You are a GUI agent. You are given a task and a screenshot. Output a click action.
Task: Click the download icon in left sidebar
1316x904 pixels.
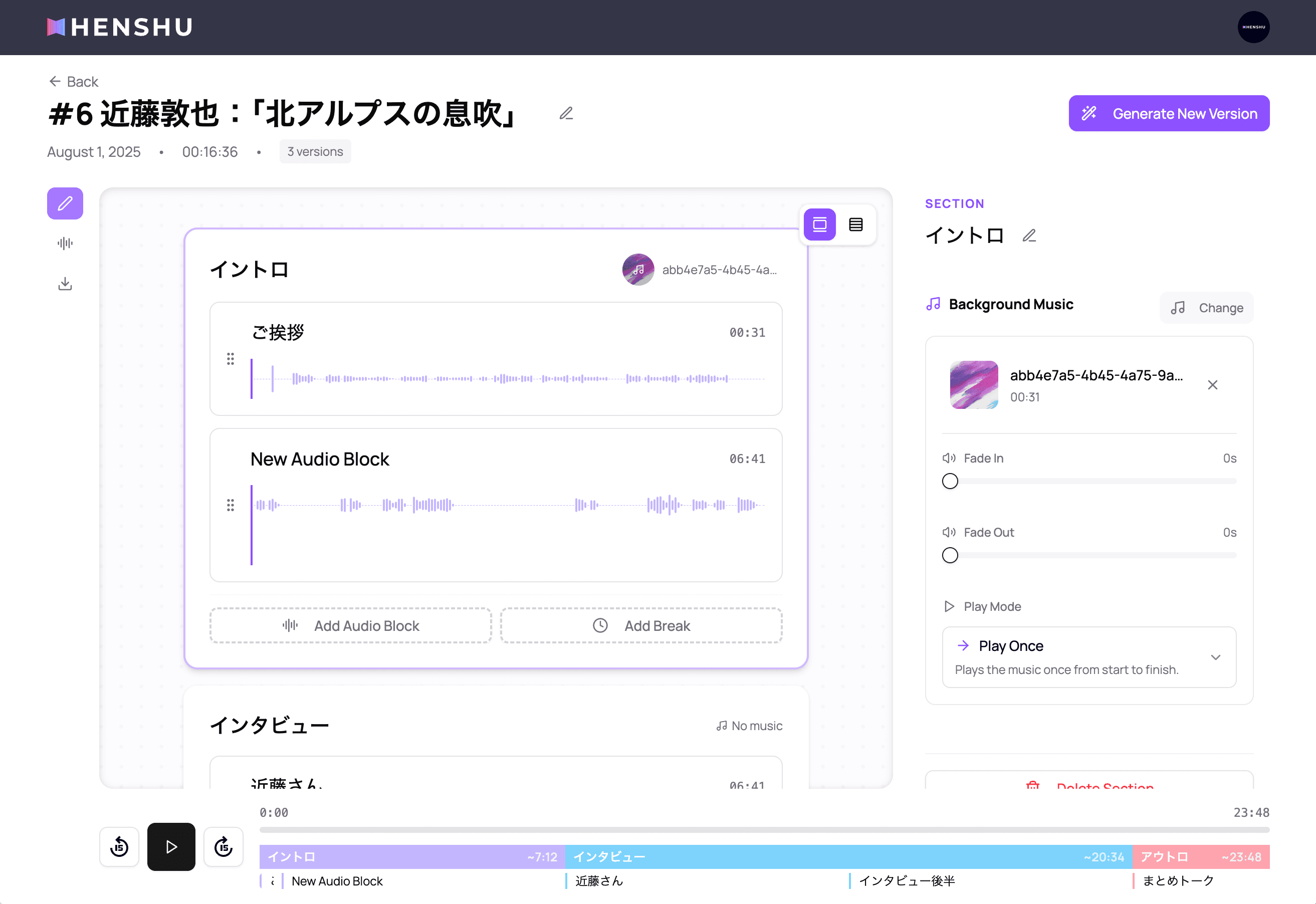coord(65,284)
